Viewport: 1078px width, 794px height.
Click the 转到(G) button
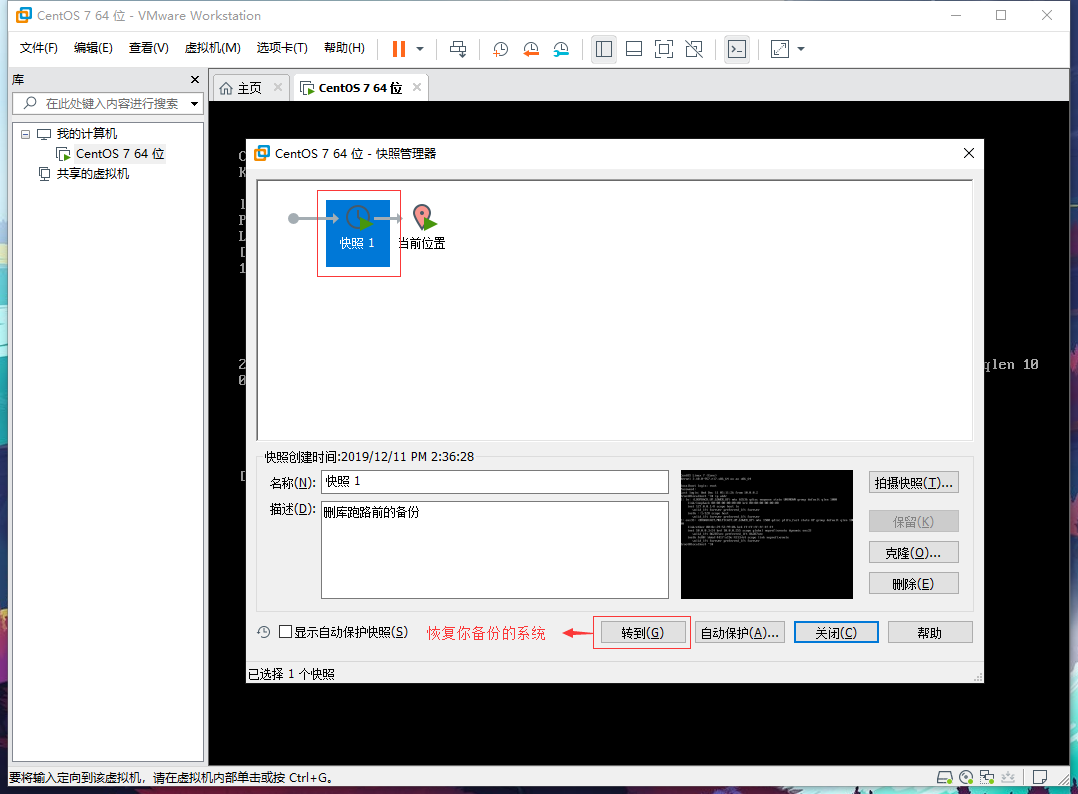click(643, 632)
